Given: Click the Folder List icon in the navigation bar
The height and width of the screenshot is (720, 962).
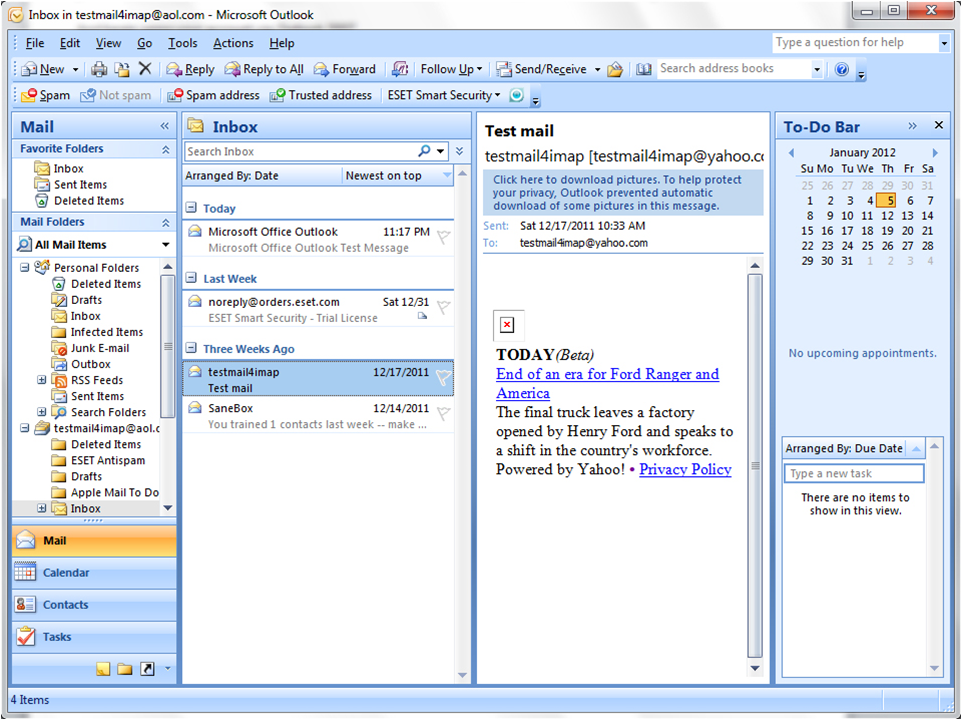Looking at the screenshot, I should tap(125, 668).
